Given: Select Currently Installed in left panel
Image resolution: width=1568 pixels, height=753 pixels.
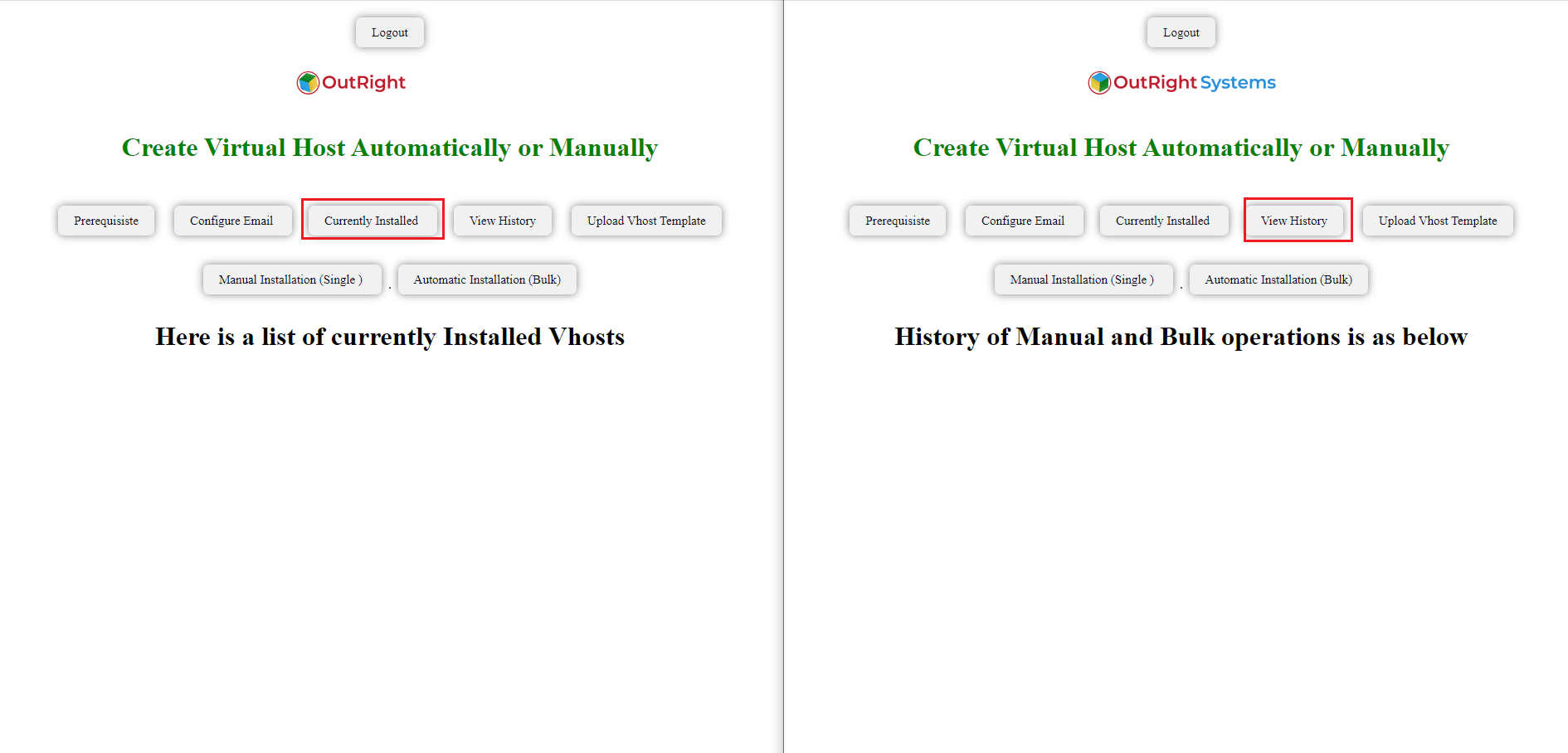Looking at the screenshot, I should tap(372, 221).
